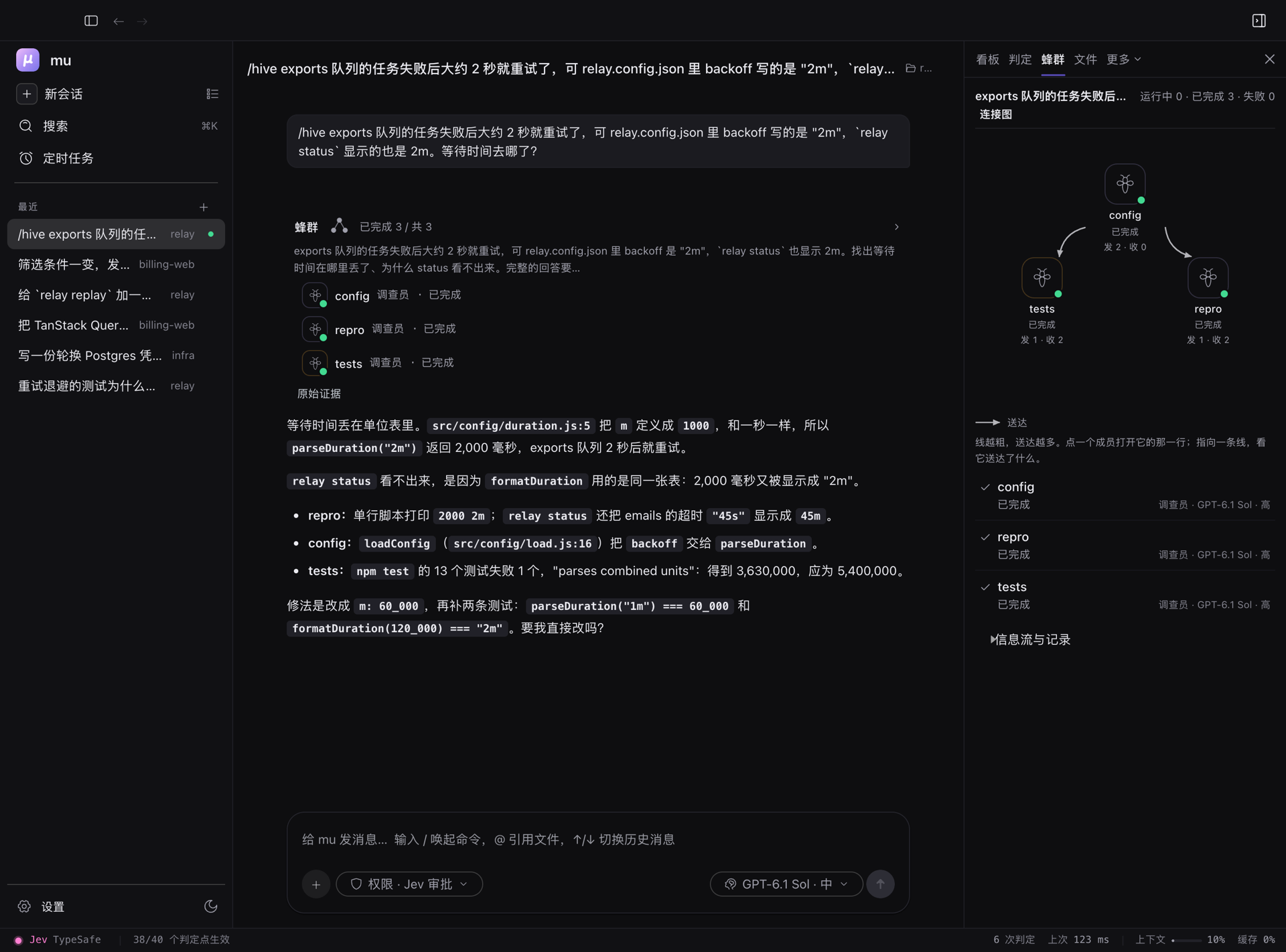
Task: Open the conversation list view icon
Action: click(x=212, y=94)
